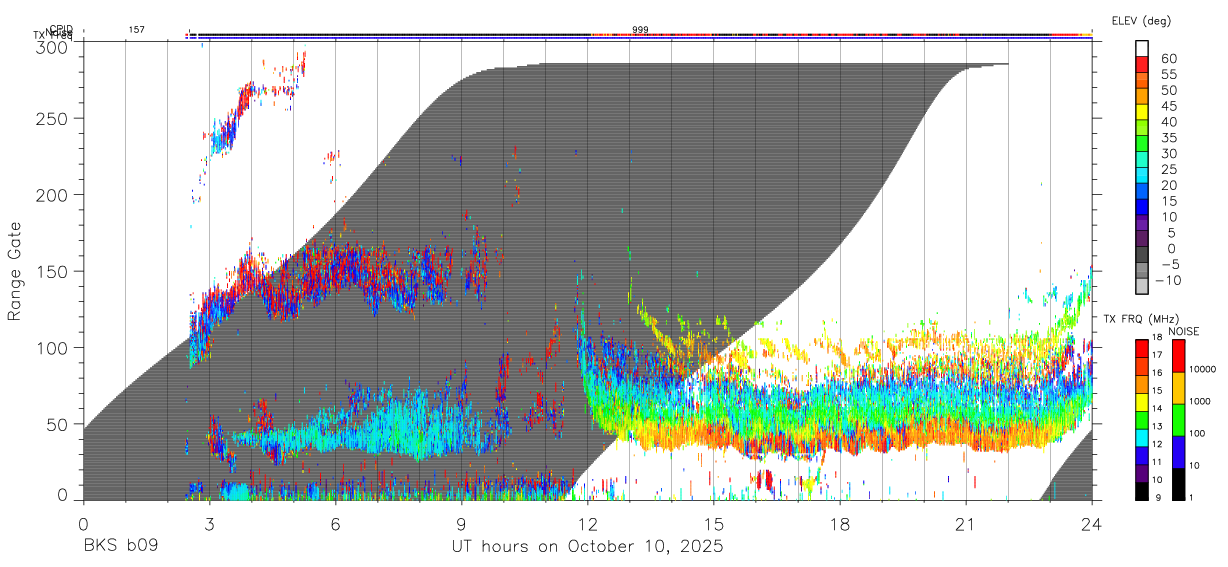Click the 'BKS b09' radar label
The width and height of the screenshot is (1228, 567).
coord(120,547)
